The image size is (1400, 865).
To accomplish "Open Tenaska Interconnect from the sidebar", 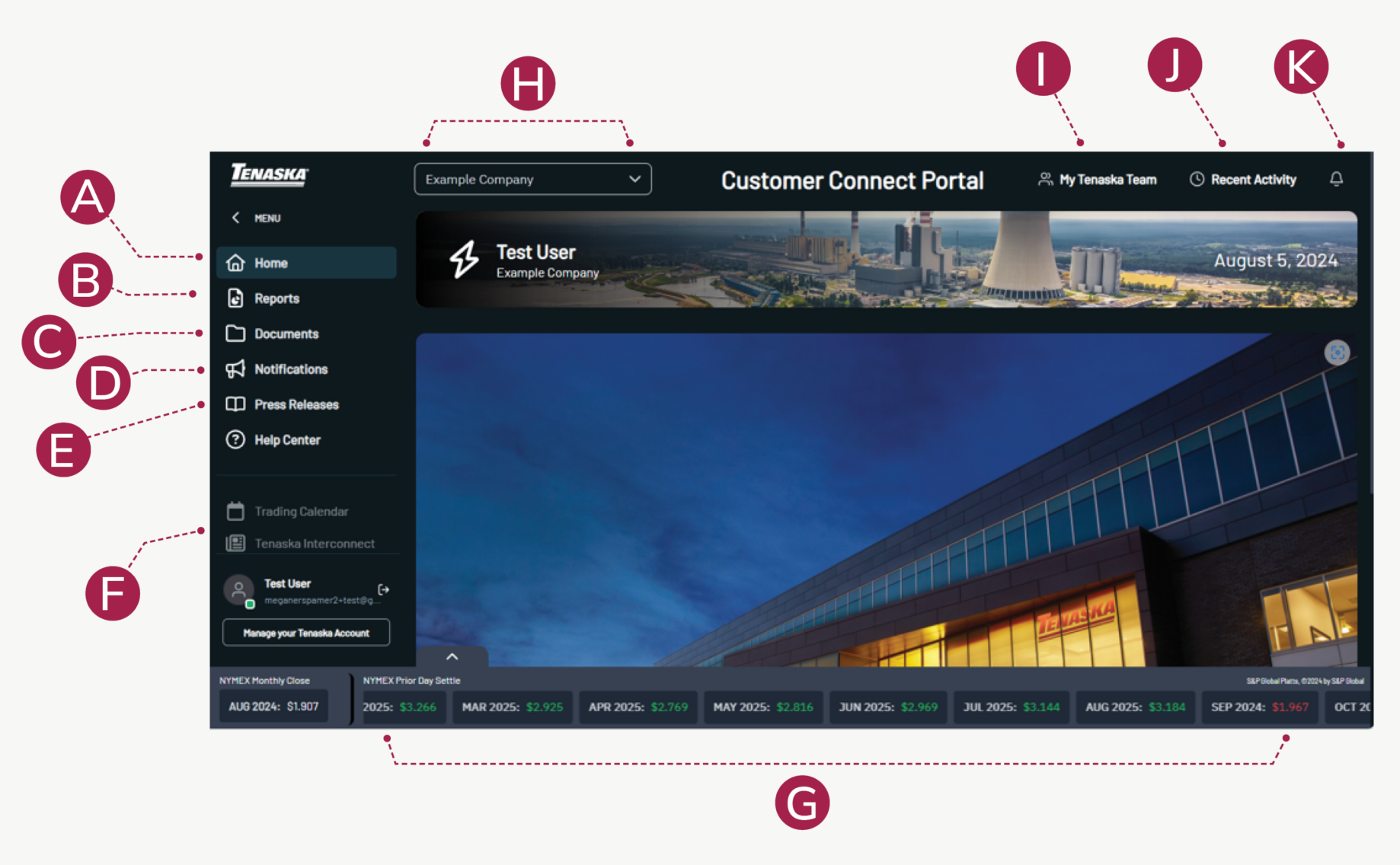I will 314,544.
